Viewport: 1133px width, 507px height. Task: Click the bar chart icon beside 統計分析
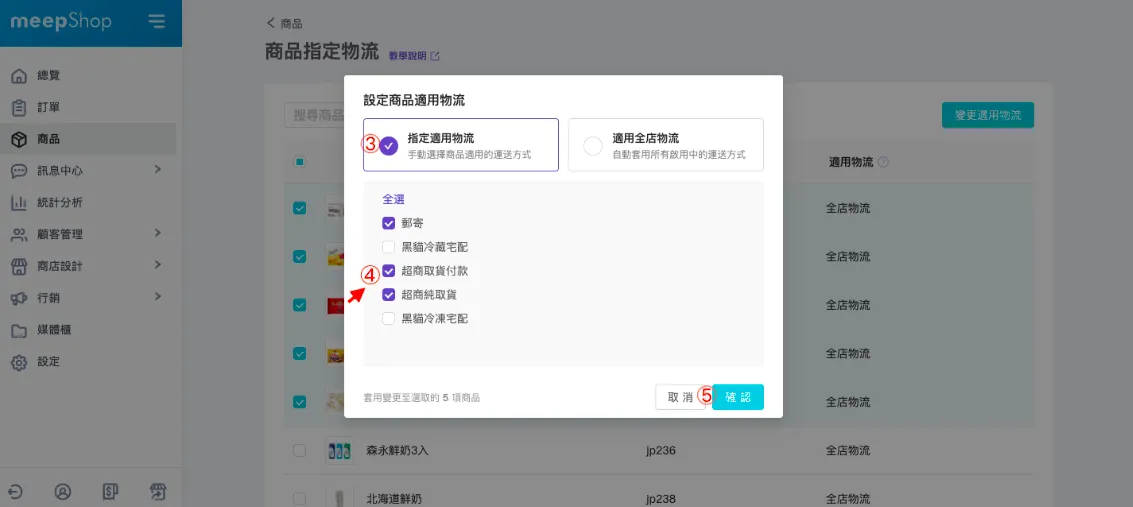click(20, 203)
